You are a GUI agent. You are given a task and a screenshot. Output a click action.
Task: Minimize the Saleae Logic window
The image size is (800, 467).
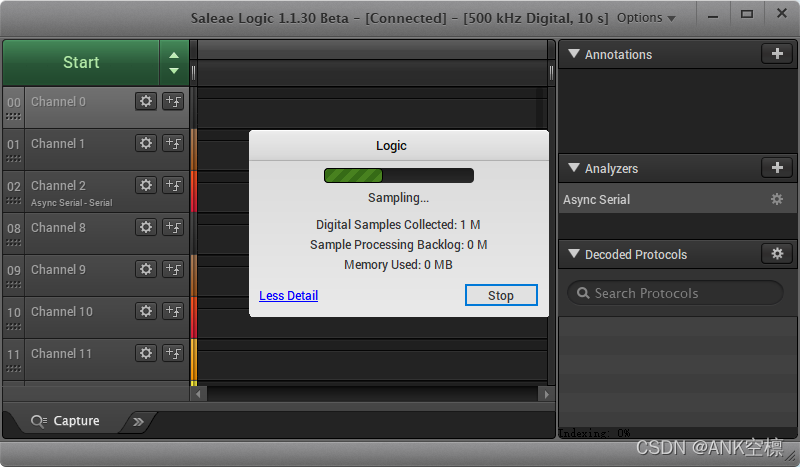713,16
